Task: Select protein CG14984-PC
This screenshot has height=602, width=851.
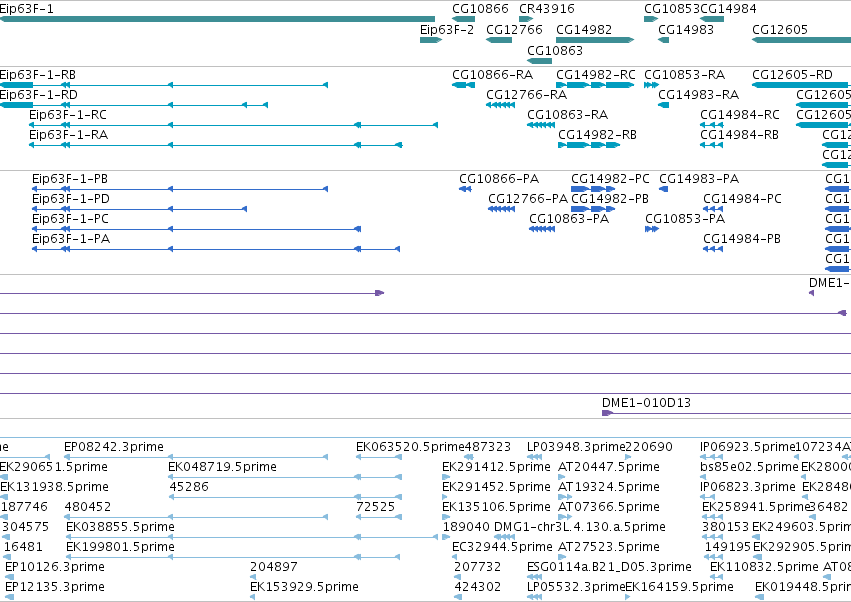Action: pyautogui.click(x=742, y=199)
